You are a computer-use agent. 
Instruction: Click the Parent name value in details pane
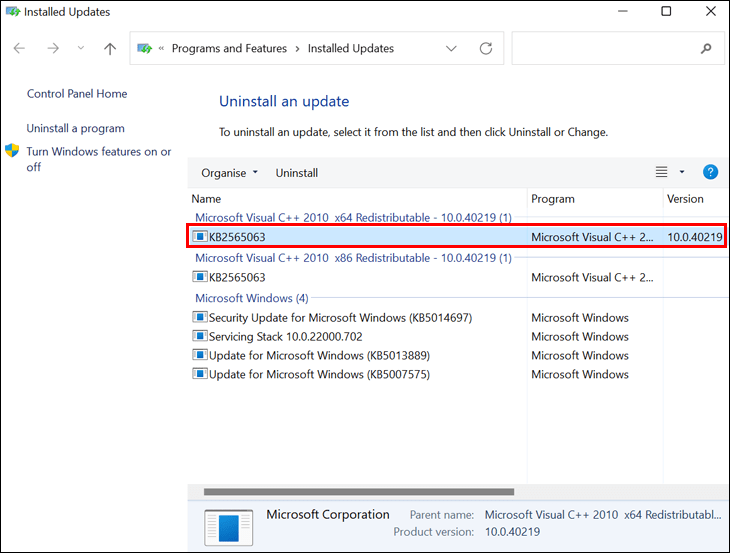click(x=603, y=515)
